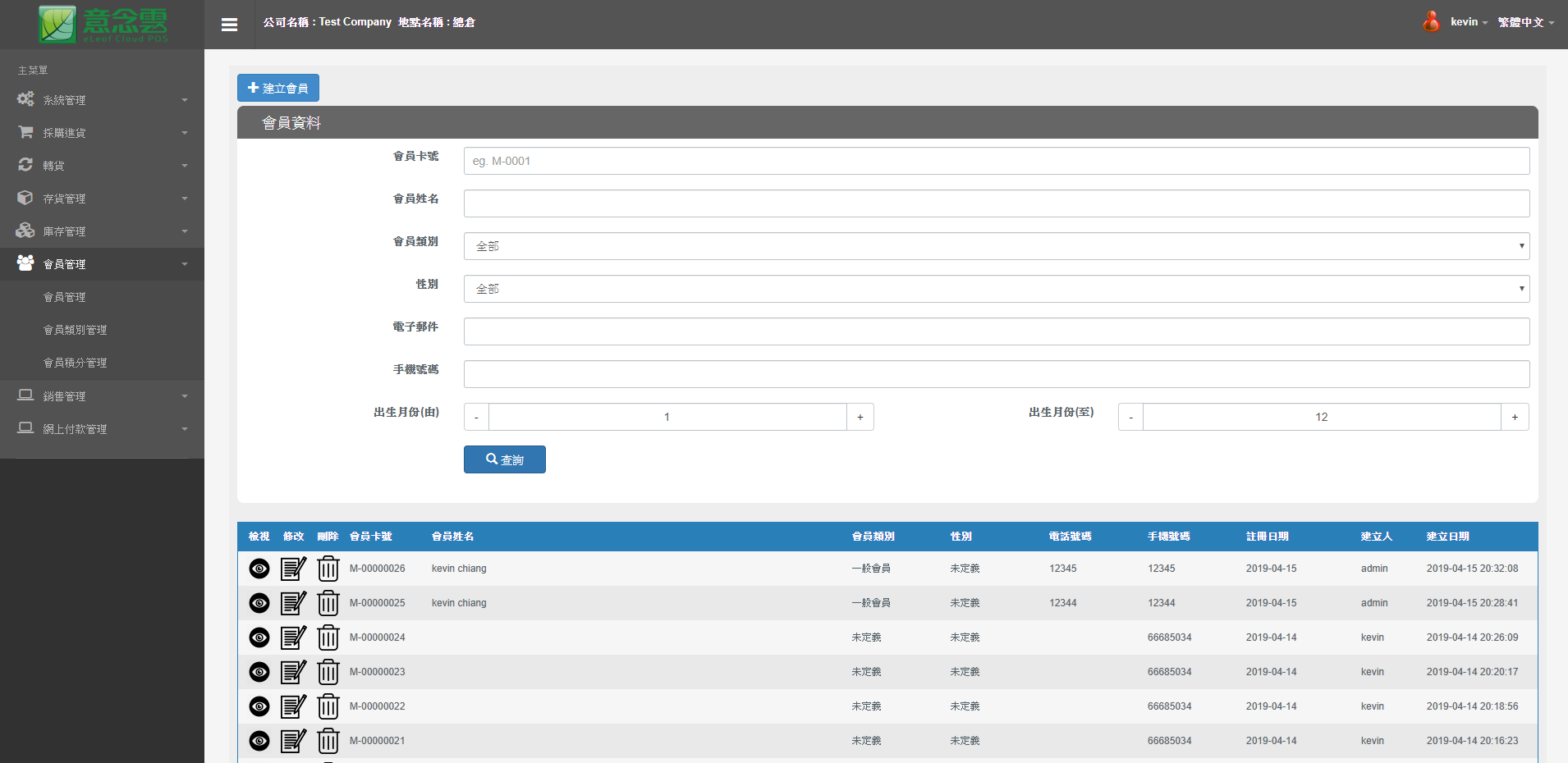
Task: Expand the 系統管理 sidebar menu
Action: pyautogui.click(x=102, y=100)
